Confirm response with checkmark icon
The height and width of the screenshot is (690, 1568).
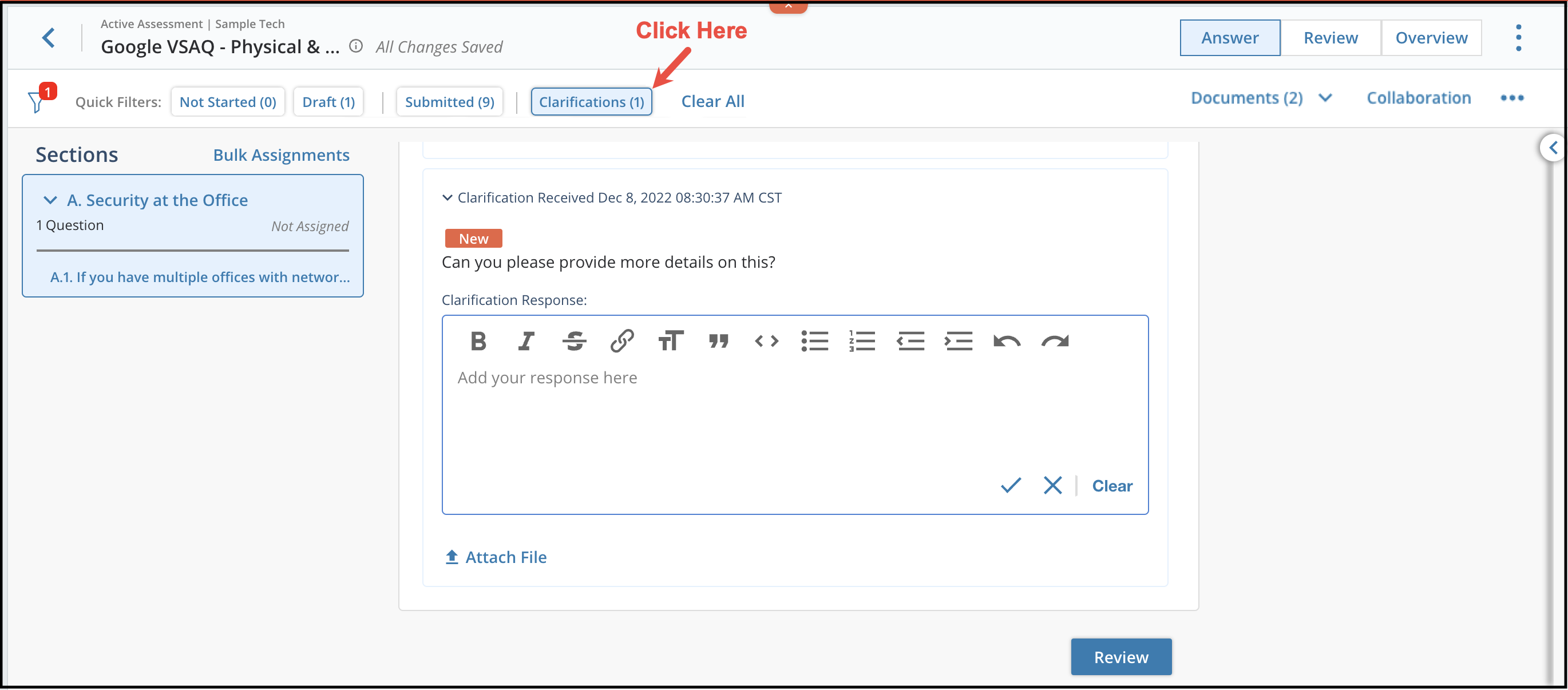1011,486
